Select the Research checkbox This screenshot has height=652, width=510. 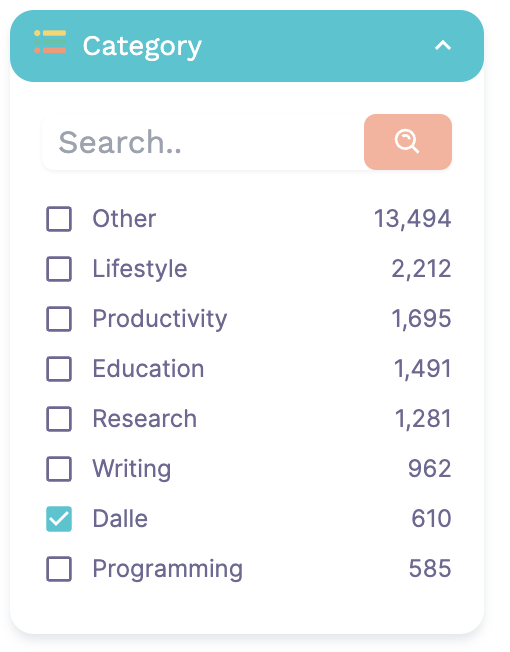[59, 419]
